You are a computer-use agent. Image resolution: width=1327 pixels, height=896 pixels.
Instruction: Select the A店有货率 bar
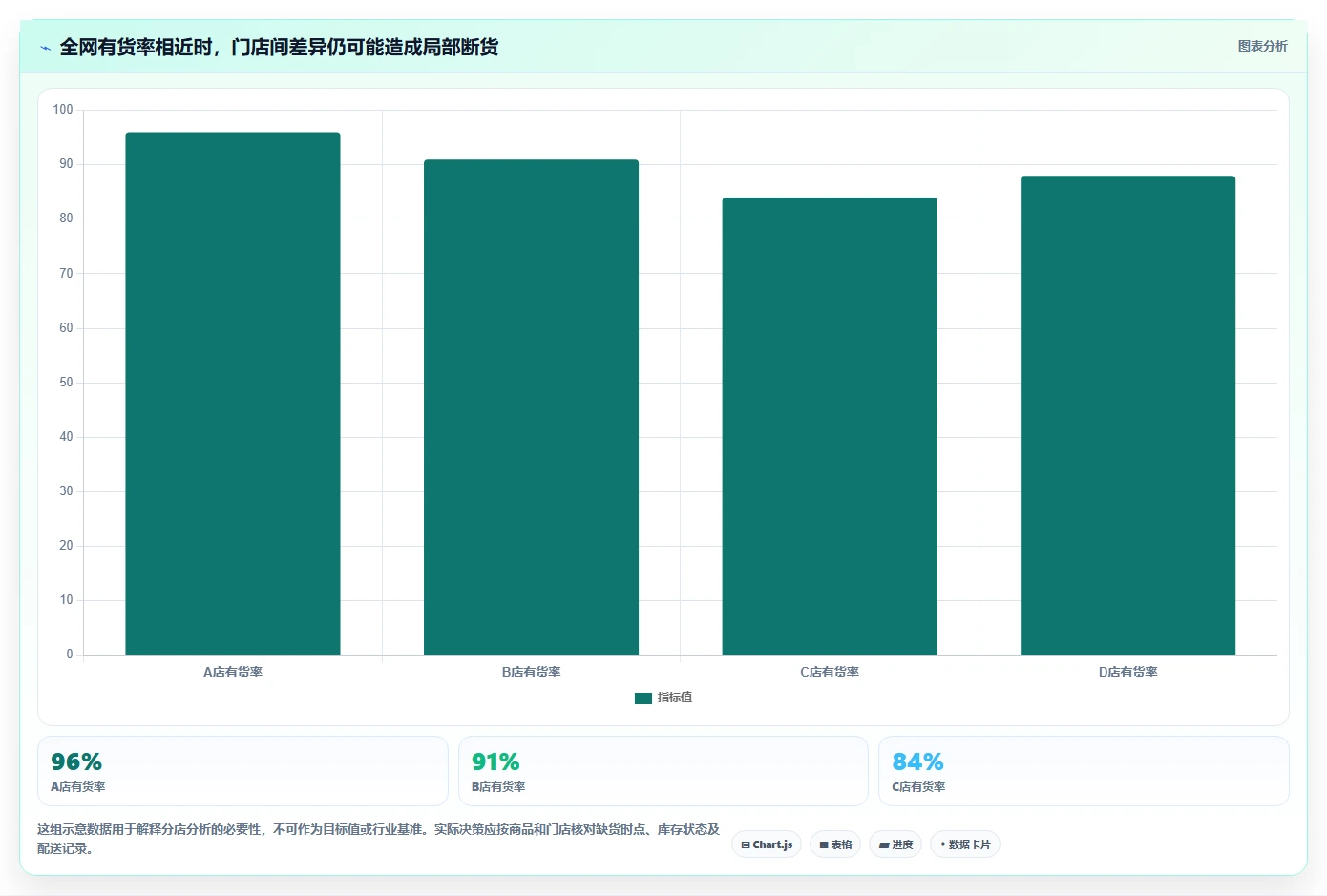[x=233, y=393]
